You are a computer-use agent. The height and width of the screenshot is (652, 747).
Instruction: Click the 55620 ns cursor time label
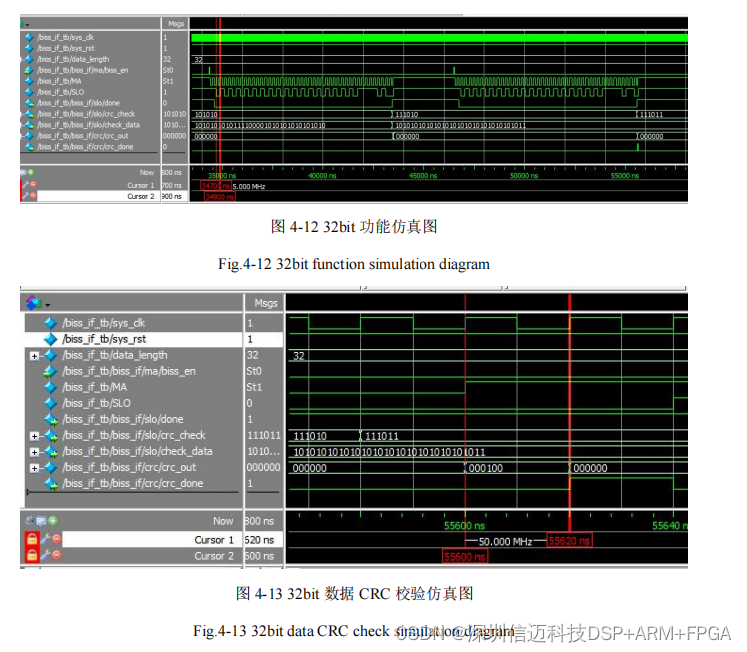click(x=570, y=541)
